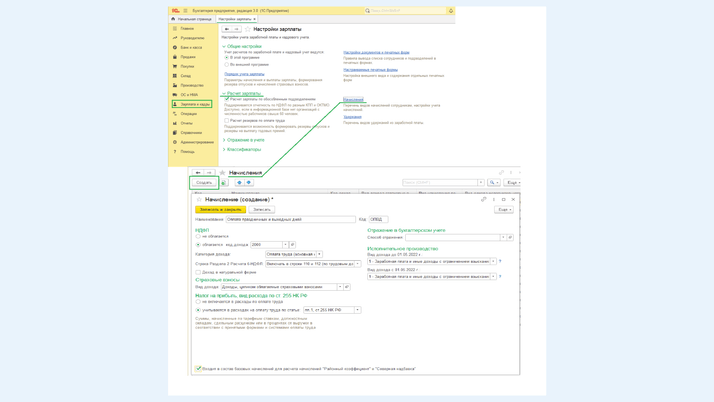Open the Строка Раздела 2 Расчета 6-НДФЛ dropdown
714x402 pixels.
[x=357, y=264]
